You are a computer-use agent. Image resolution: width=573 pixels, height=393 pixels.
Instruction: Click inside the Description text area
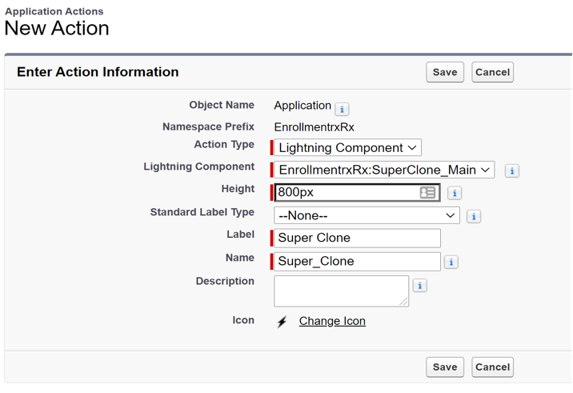tap(341, 291)
